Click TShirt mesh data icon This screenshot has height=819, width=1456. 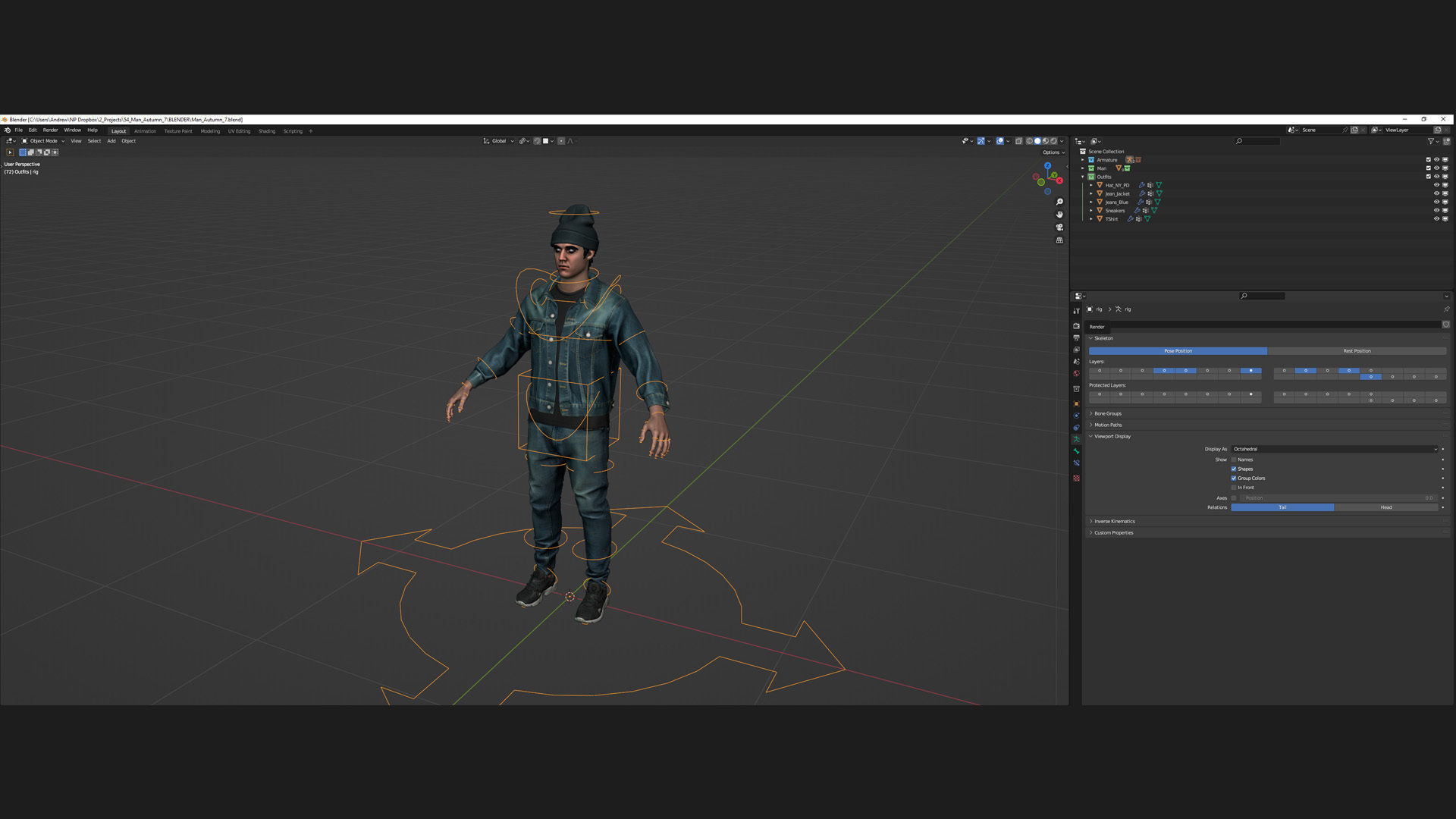click(x=1147, y=219)
